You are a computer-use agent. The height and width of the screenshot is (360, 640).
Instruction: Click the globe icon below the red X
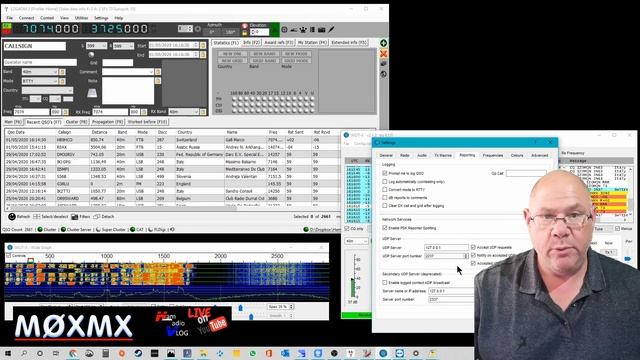pos(384,74)
